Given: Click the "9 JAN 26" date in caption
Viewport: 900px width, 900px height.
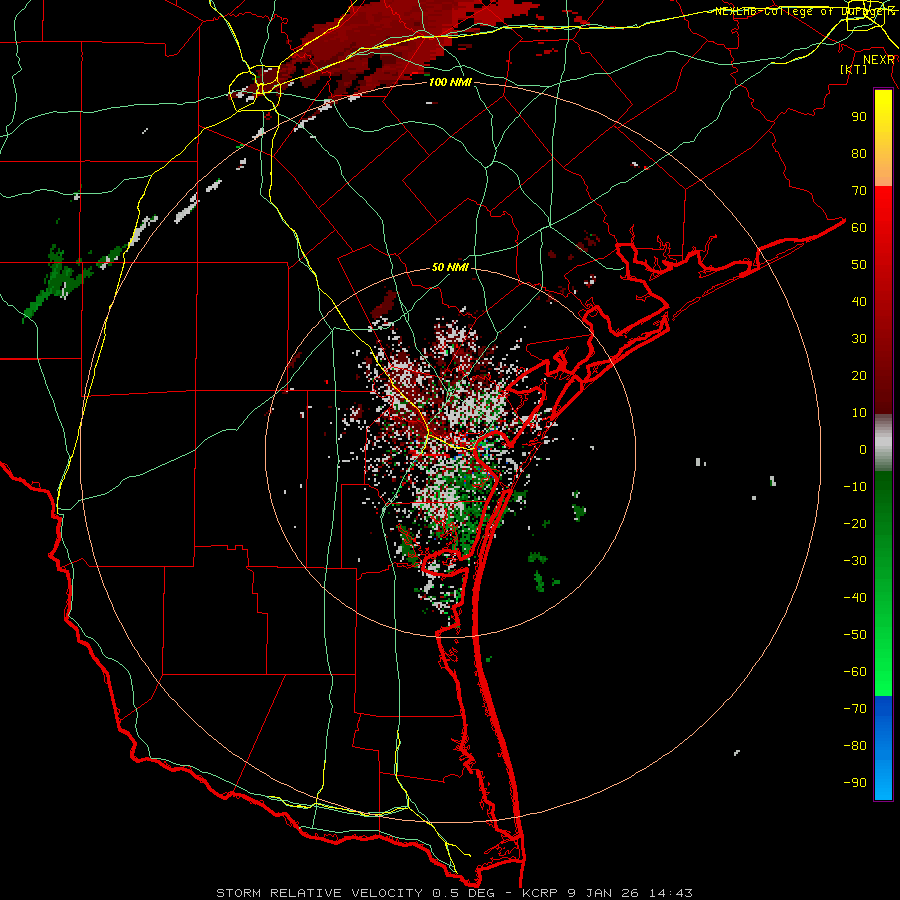Looking at the screenshot, I should 603,893.
